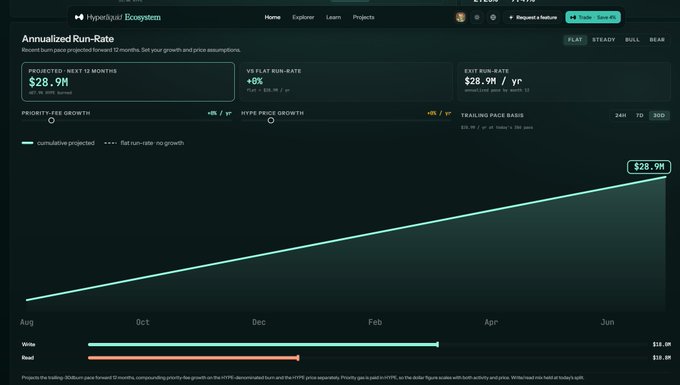Viewport: 680px width, 385px height.
Task: Open the Explorer nav item
Action: coord(303,17)
